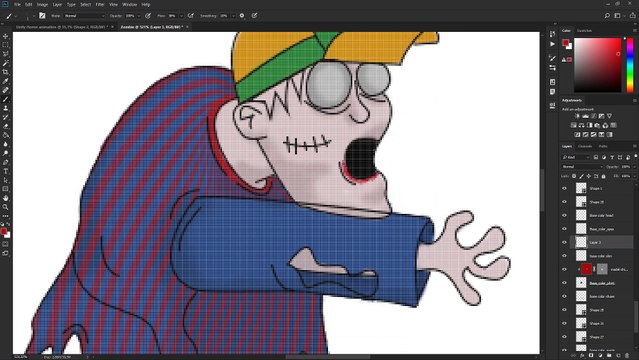Enable airbrush build-up icon

point(190,15)
